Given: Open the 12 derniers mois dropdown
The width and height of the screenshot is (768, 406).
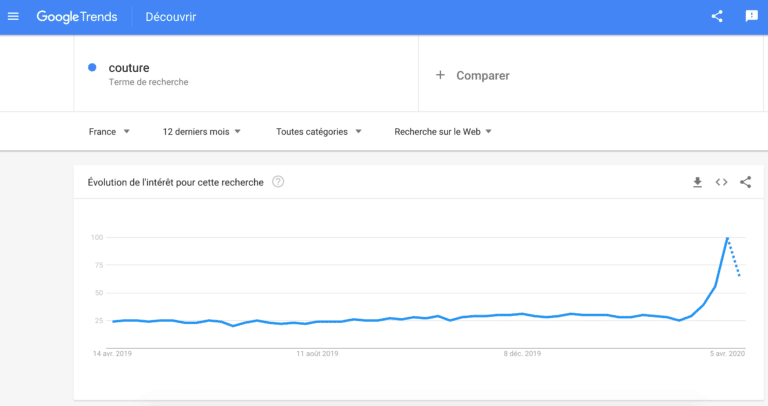Looking at the screenshot, I should pos(201,132).
